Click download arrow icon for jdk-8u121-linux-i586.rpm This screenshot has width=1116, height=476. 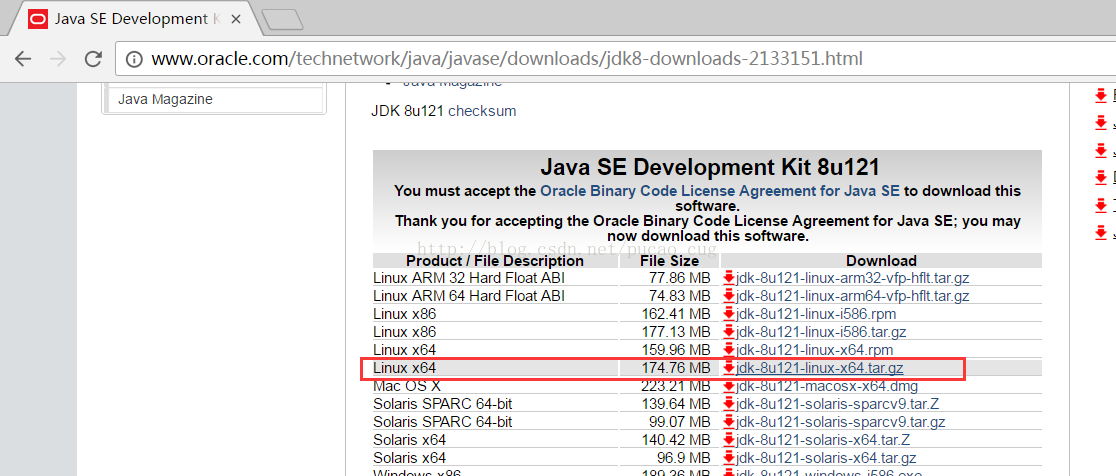point(729,314)
